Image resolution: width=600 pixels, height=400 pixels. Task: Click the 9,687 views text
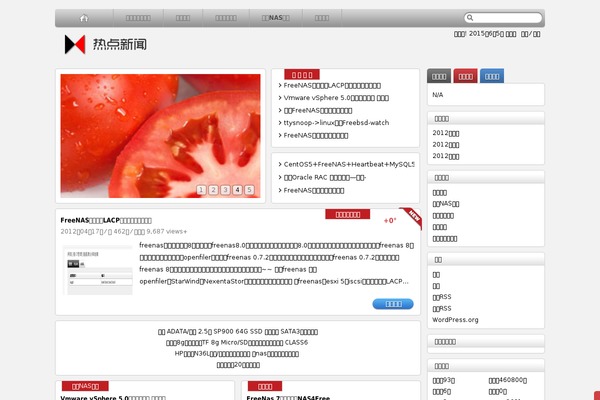click(x=166, y=232)
